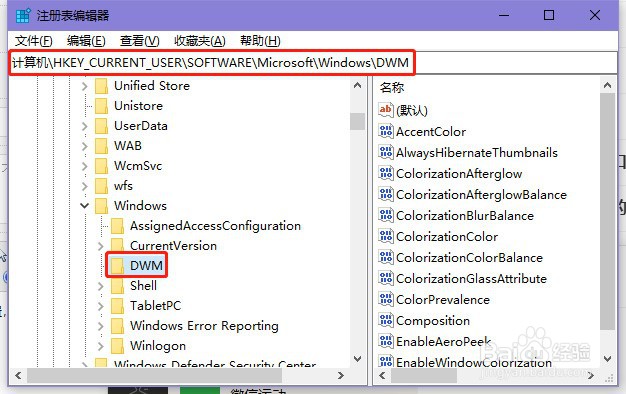Expand the CurrentVersion key
The height and width of the screenshot is (394, 626).
[x=100, y=246]
